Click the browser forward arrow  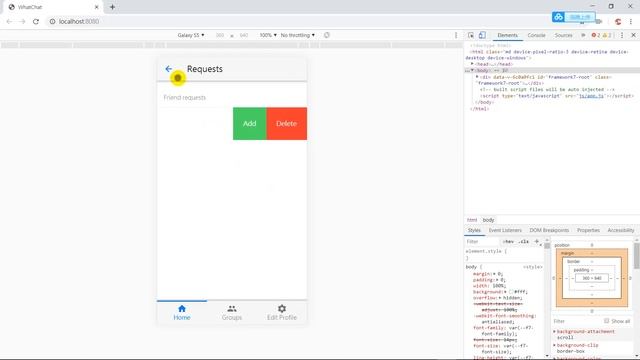tap(22, 21)
